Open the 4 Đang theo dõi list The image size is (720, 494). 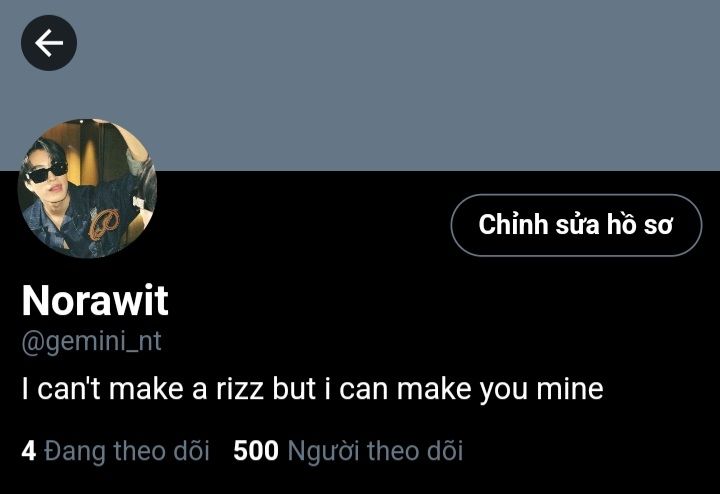pos(115,451)
